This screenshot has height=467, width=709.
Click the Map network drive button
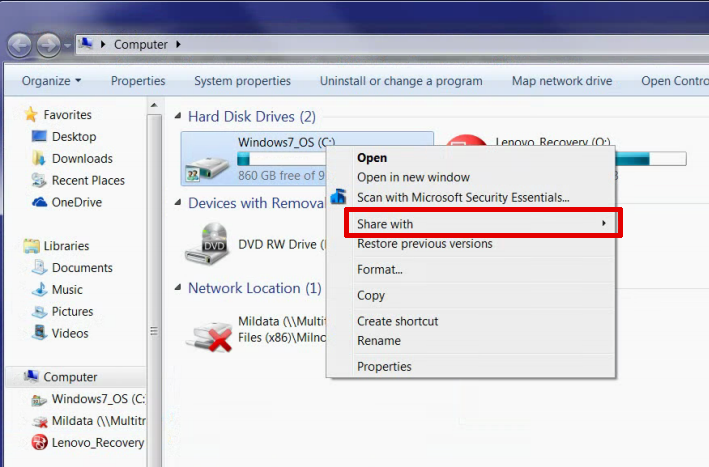coord(561,81)
